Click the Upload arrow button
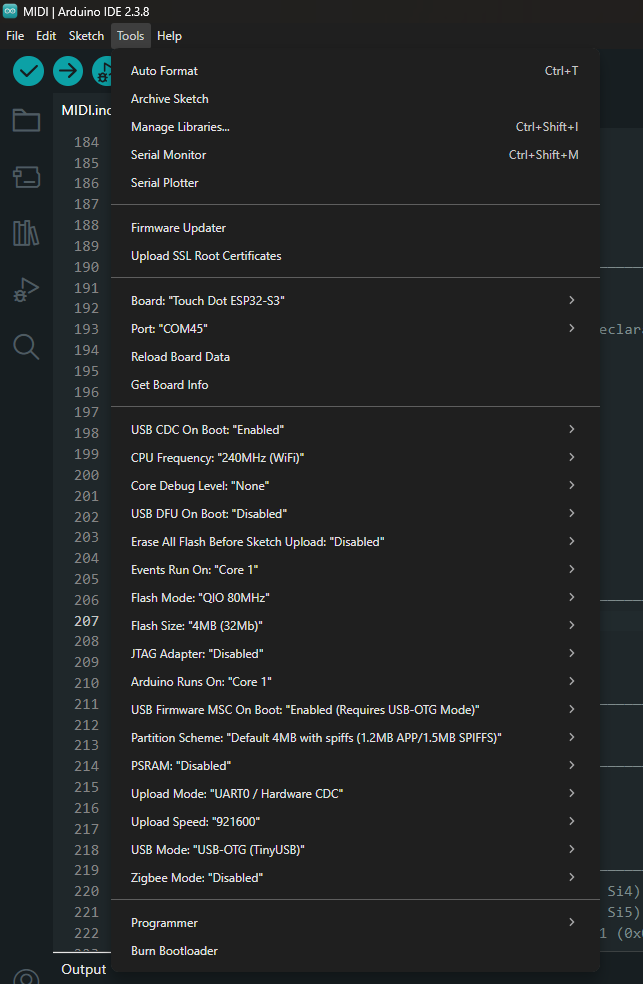643x984 pixels. click(68, 71)
